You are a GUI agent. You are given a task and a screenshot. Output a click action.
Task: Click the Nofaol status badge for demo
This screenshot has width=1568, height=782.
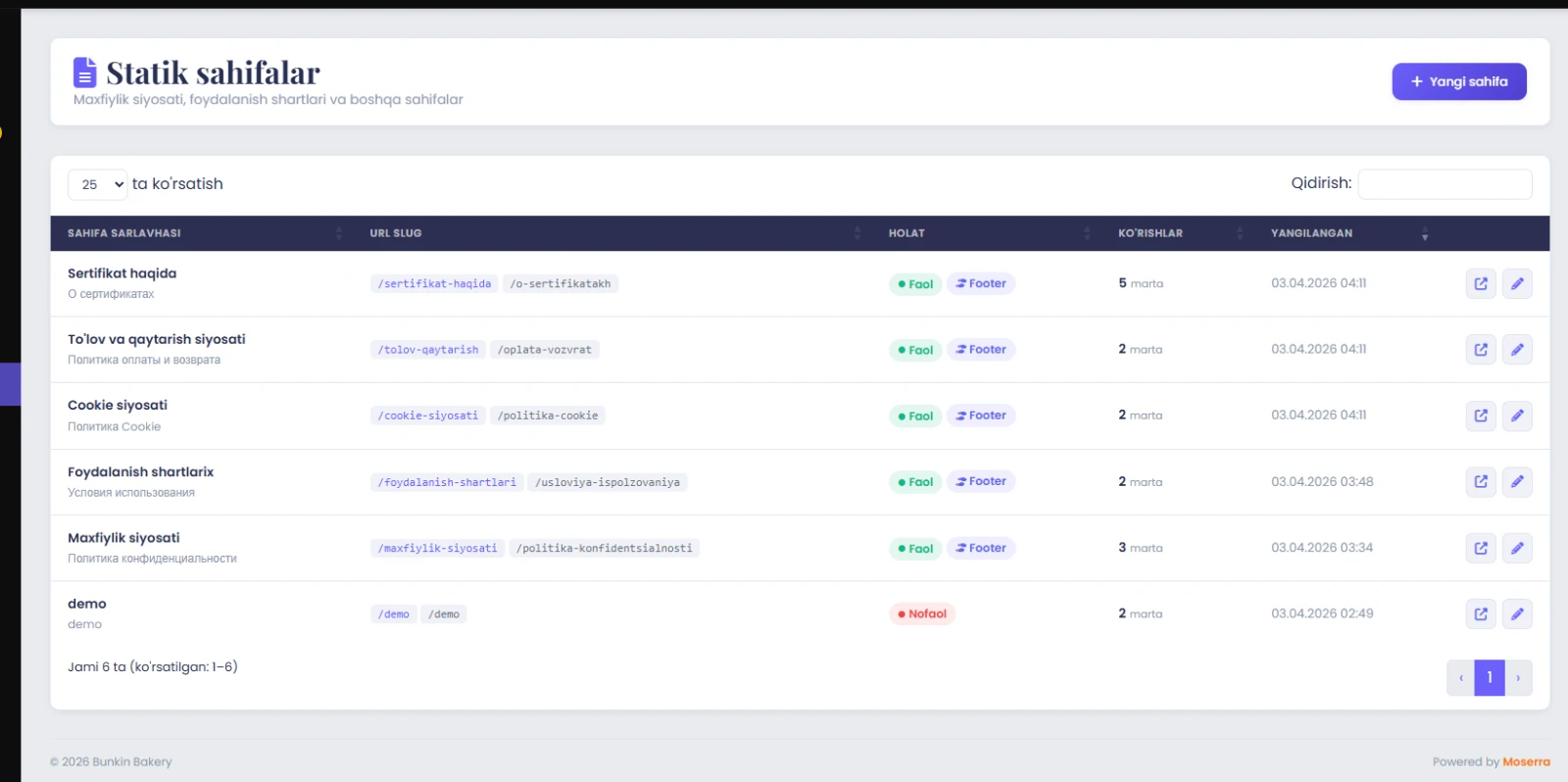coord(921,614)
